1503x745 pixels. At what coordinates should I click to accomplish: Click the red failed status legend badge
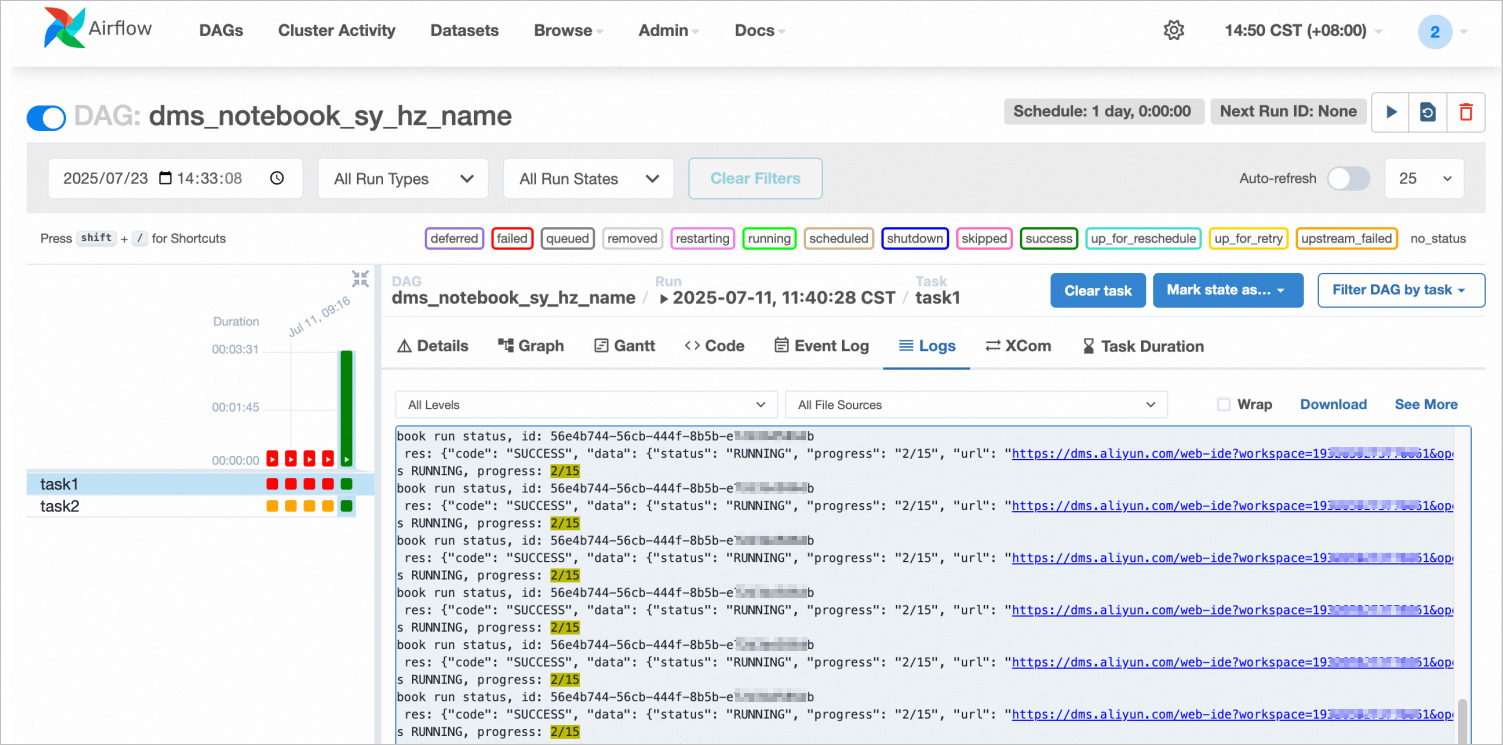click(x=512, y=239)
